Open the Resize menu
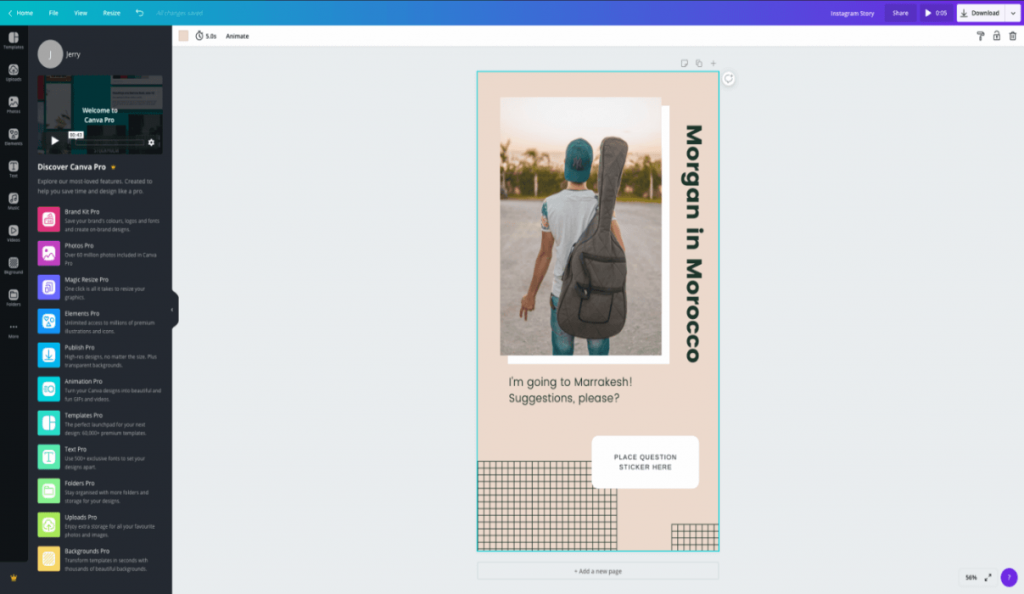The image size is (1024, 594). click(x=111, y=13)
